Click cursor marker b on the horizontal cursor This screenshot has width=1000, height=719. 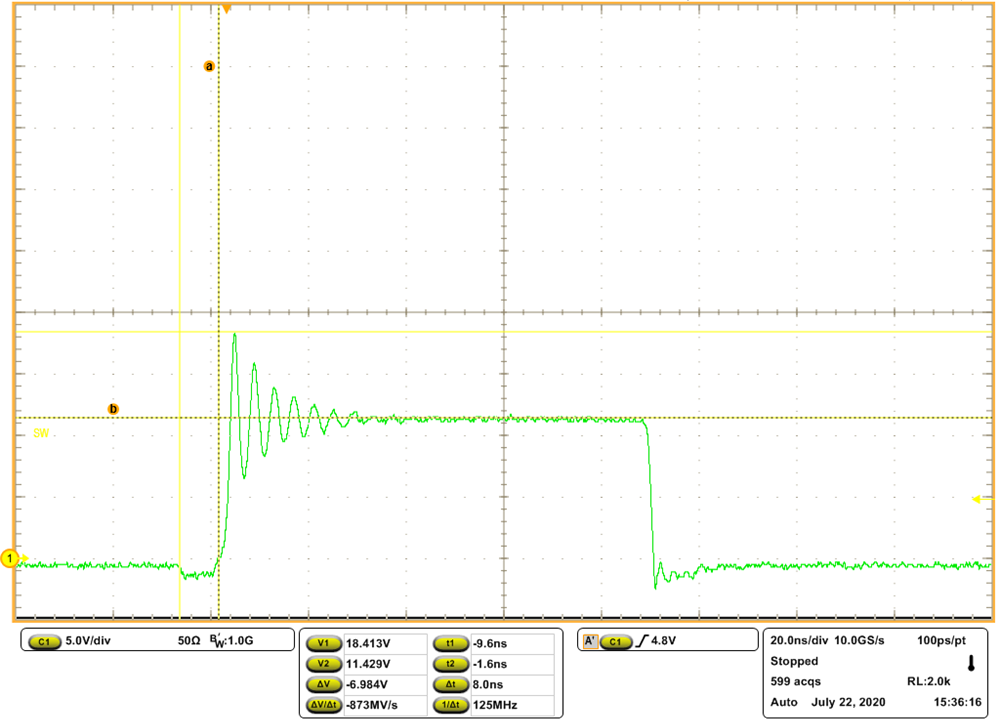(x=112, y=408)
